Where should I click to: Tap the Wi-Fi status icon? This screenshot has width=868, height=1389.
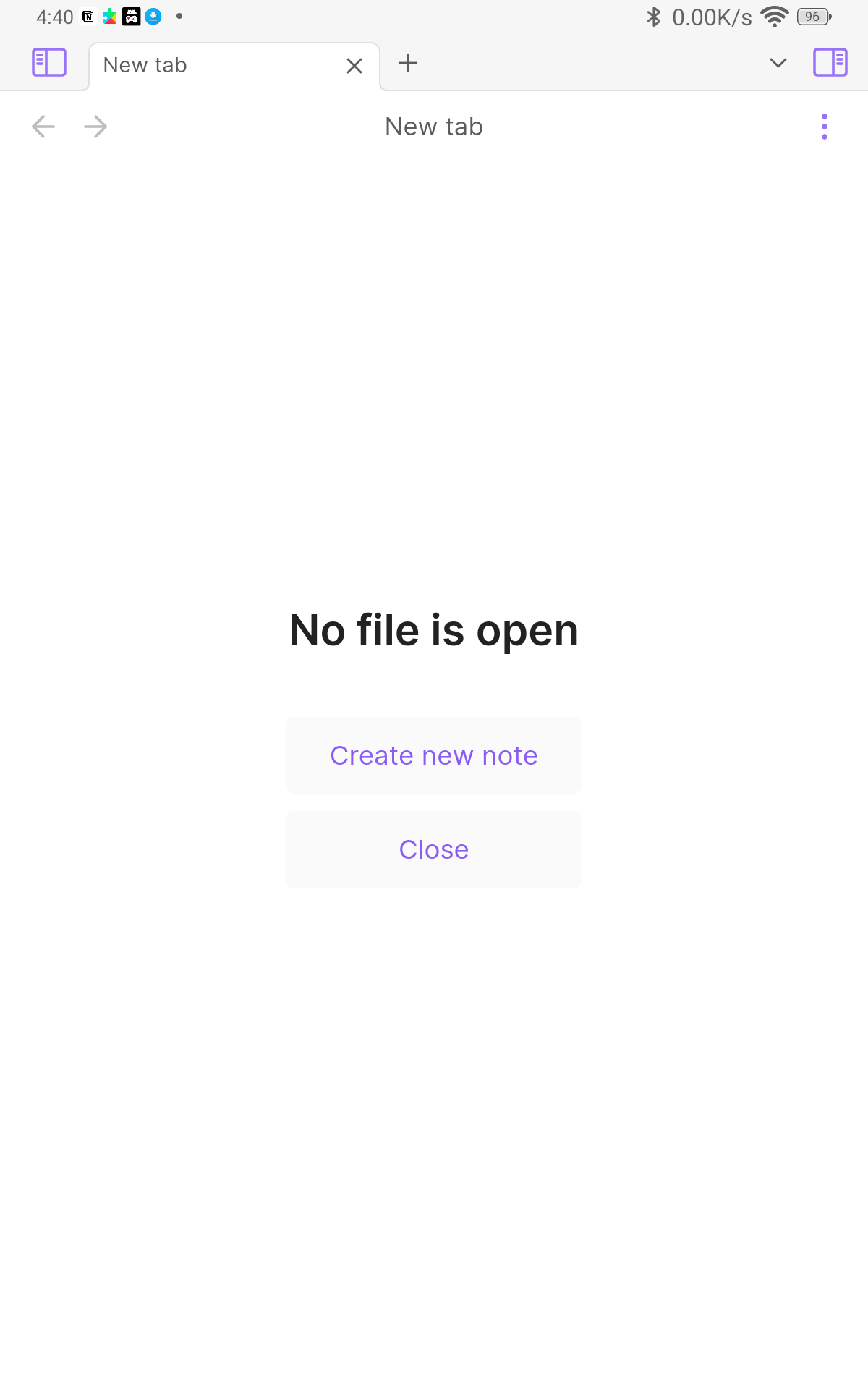pyautogui.click(x=775, y=17)
